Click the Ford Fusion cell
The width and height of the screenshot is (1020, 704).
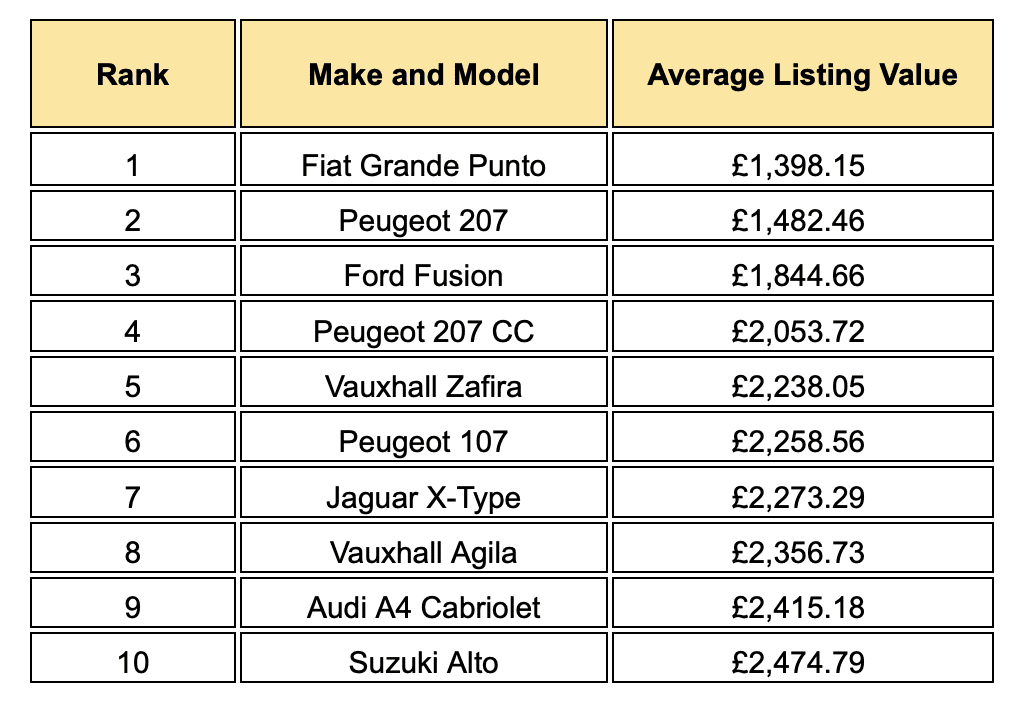point(423,271)
